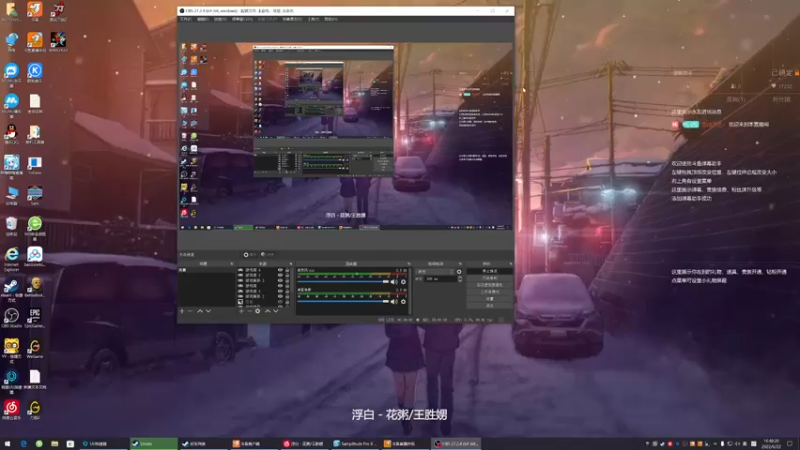Pop out the Sources dock panel
Viewport: 800px width, 450px height.
click(291, 264)
